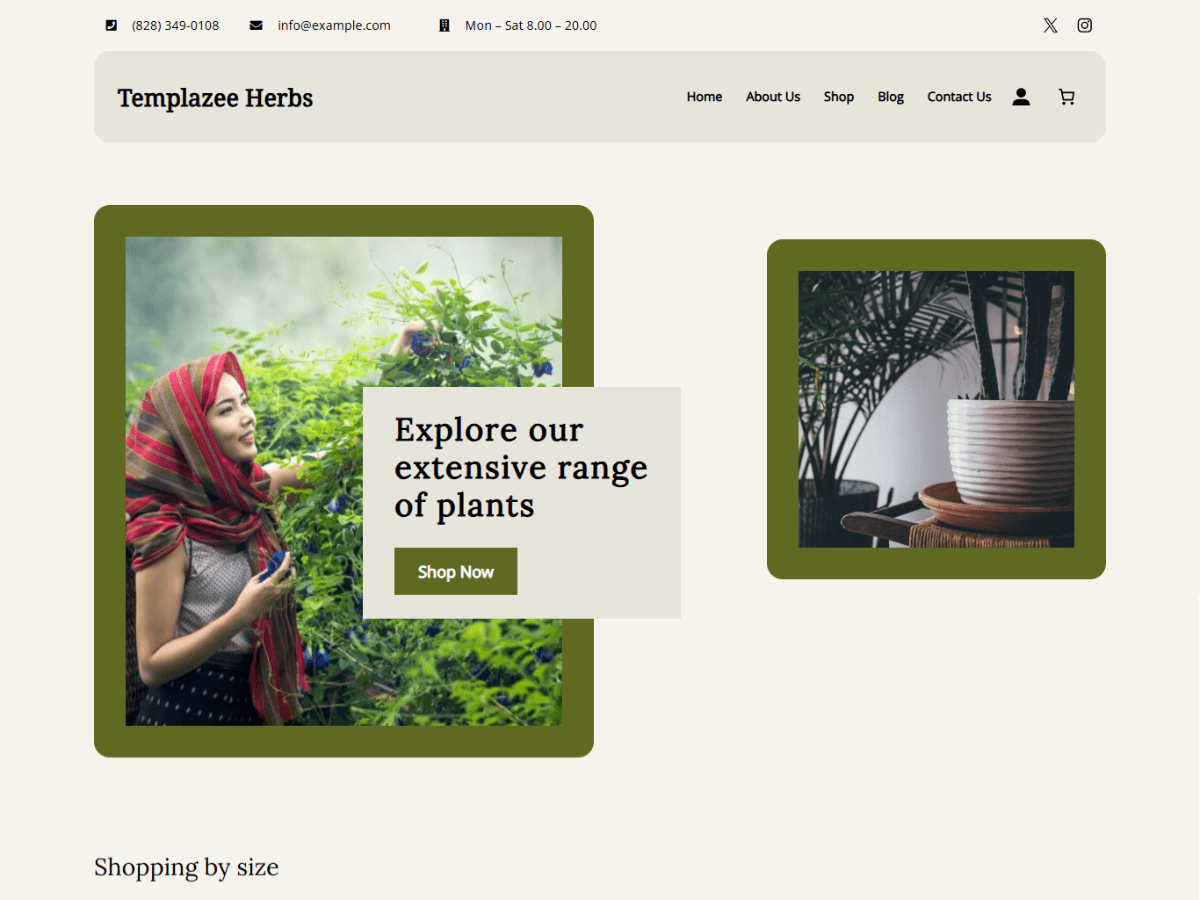The width and height of the screenshot is (1200, 900).
Task: Click the user account icon
Action: point(1021,97)
